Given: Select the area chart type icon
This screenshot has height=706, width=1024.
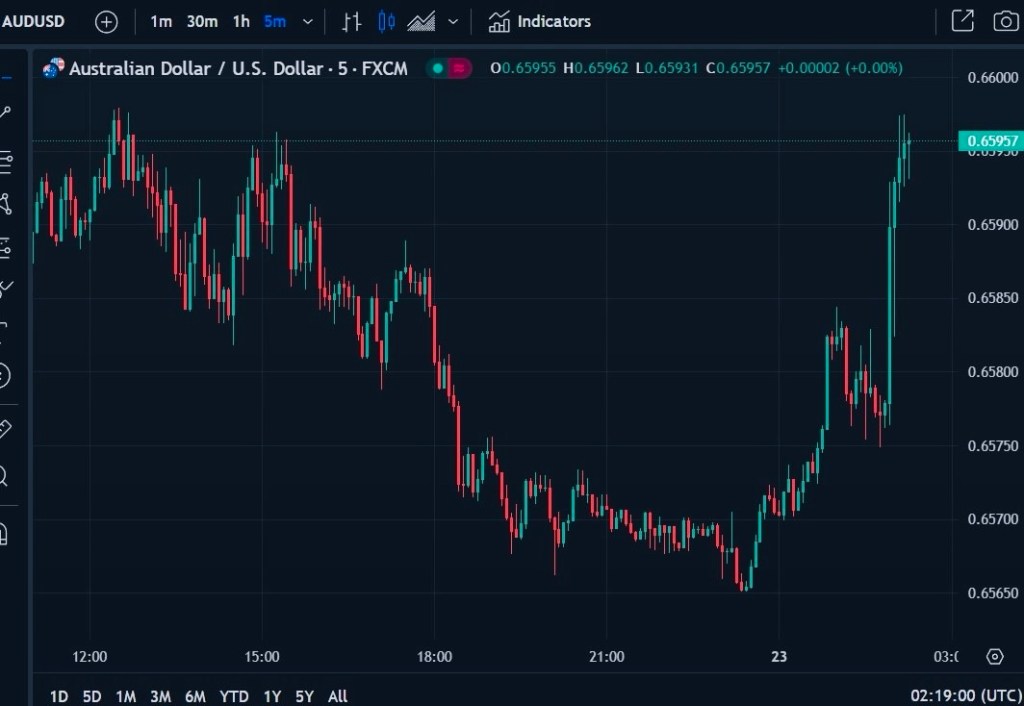Looking at the screenshot, I should tap(422, 21).
